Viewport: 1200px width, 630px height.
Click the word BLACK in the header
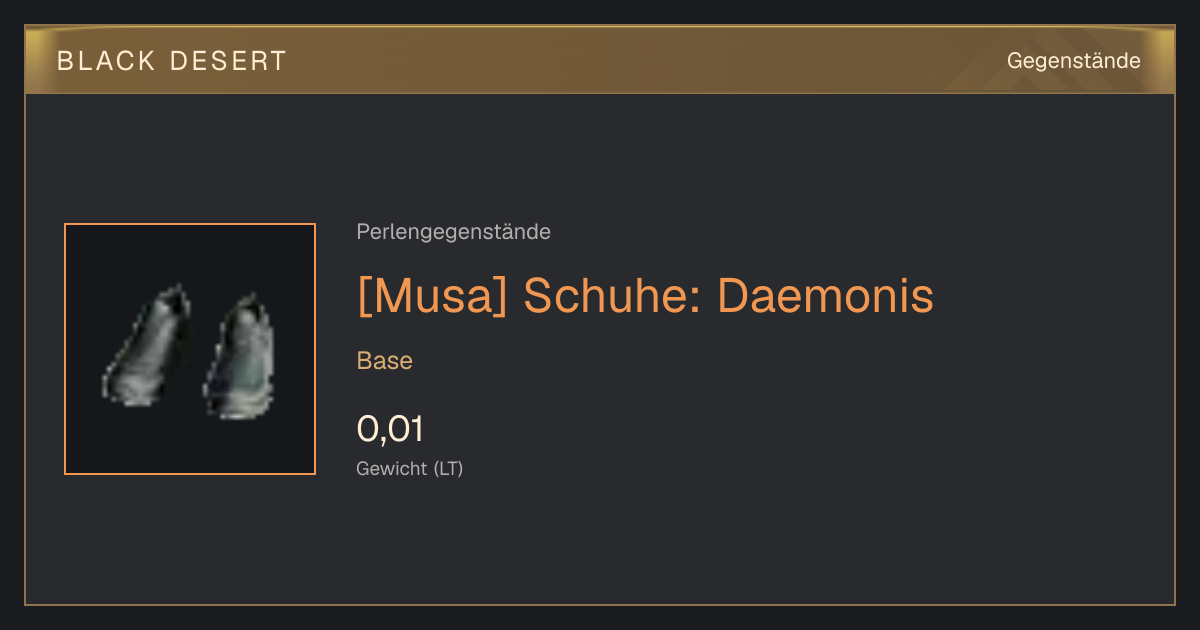106,61
